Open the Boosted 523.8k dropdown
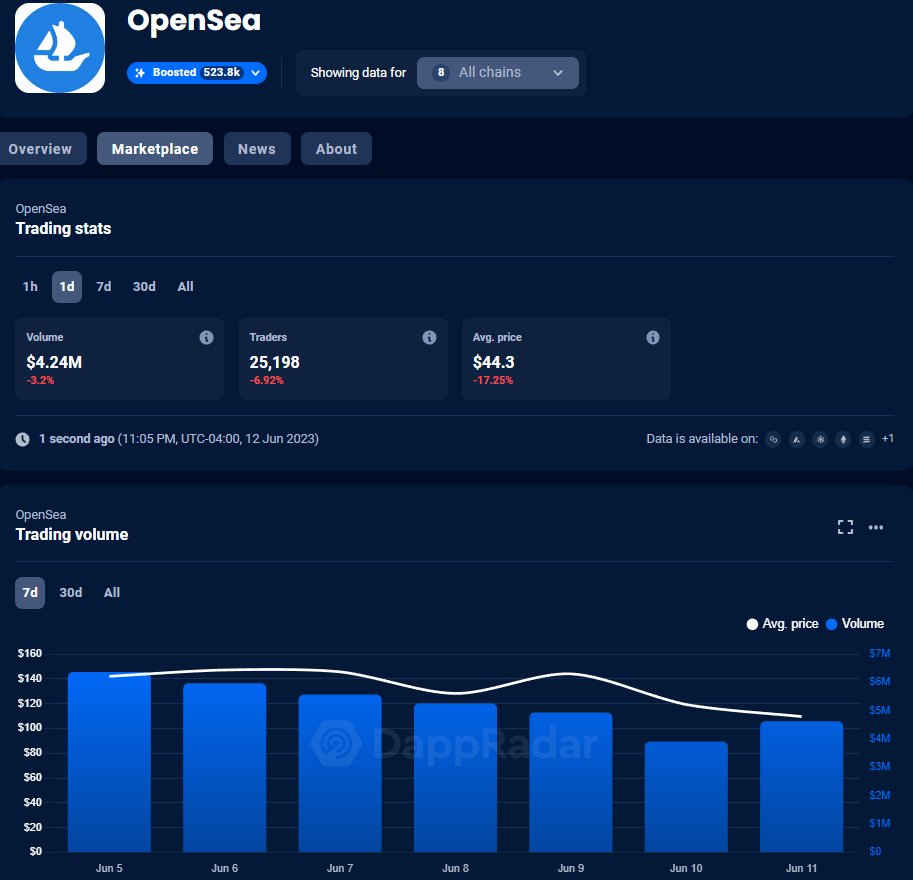 pos(197,73)
